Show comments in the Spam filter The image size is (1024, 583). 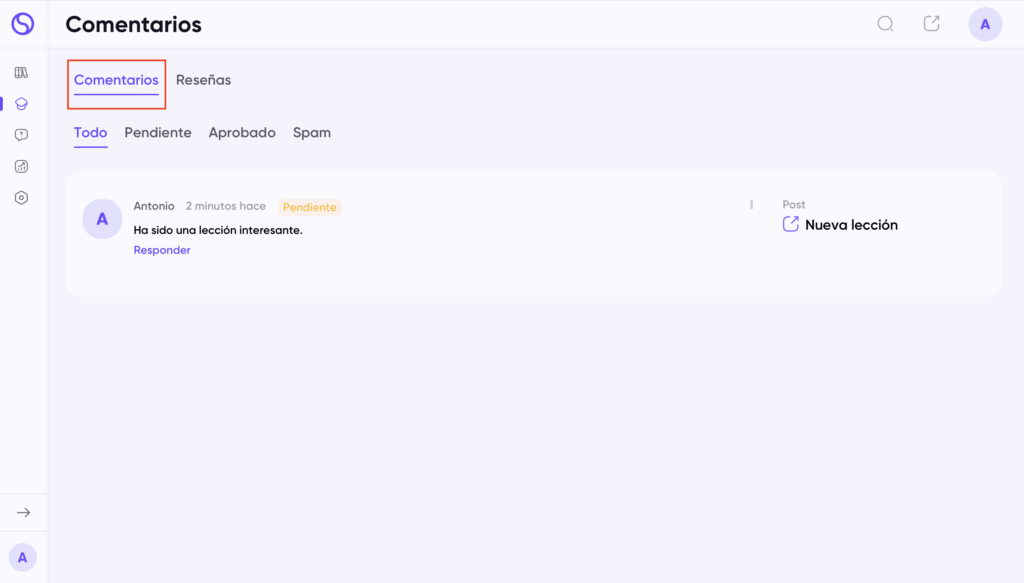[311, 133]
